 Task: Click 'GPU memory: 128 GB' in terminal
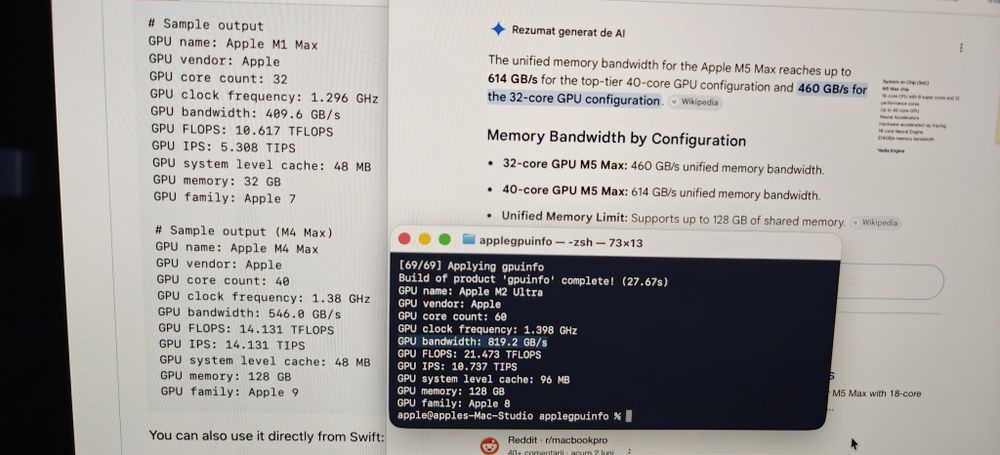click(x=450, y=391)
